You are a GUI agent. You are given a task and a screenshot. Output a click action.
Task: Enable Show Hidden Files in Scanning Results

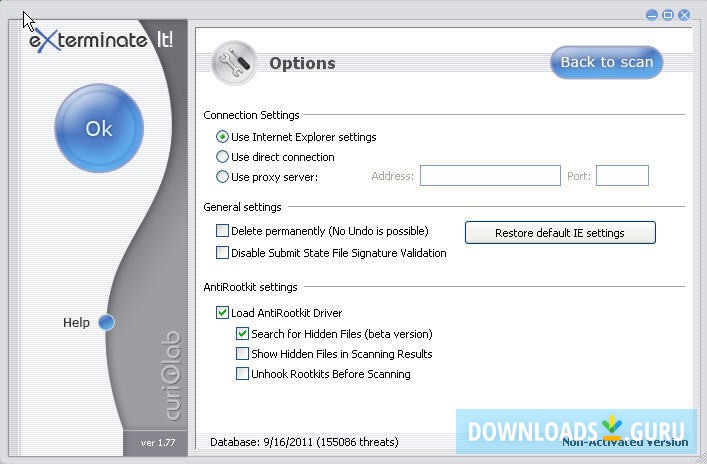click(242, 354)
